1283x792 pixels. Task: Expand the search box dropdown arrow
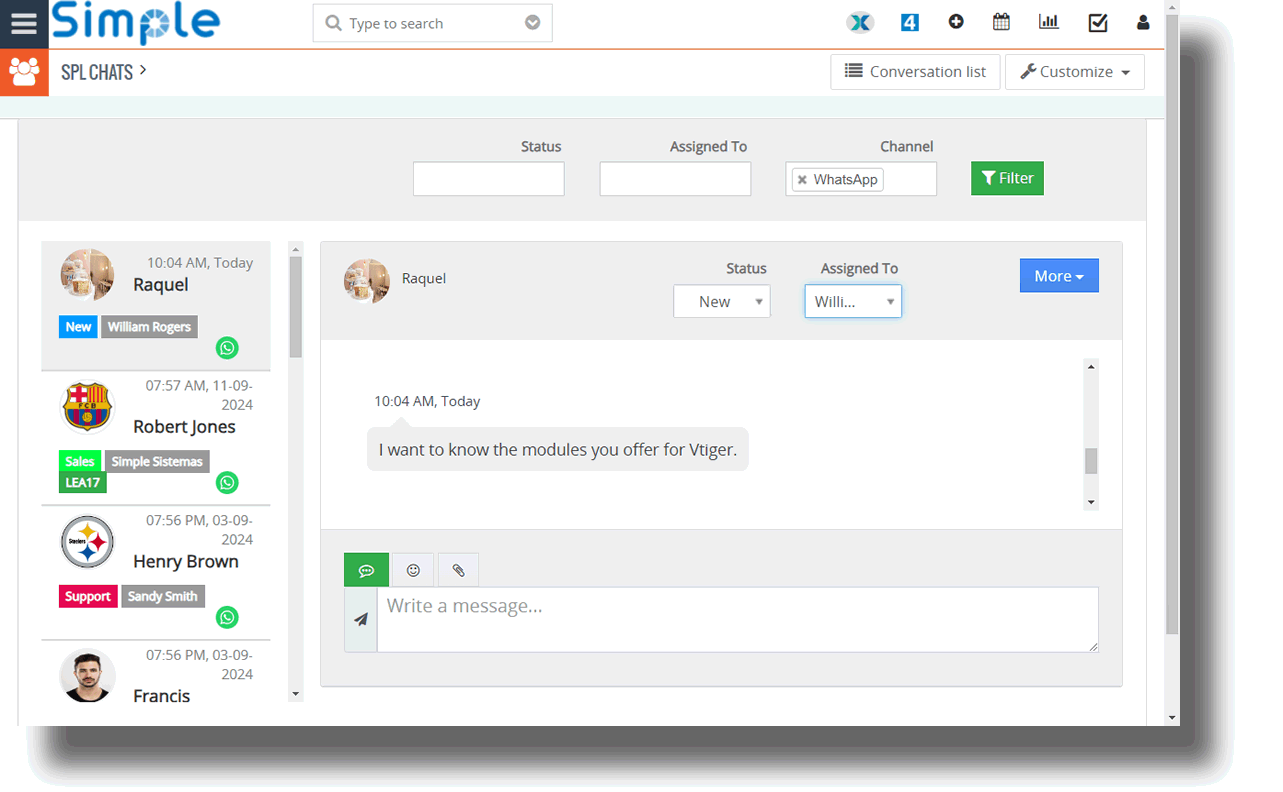tap(533, 23)
